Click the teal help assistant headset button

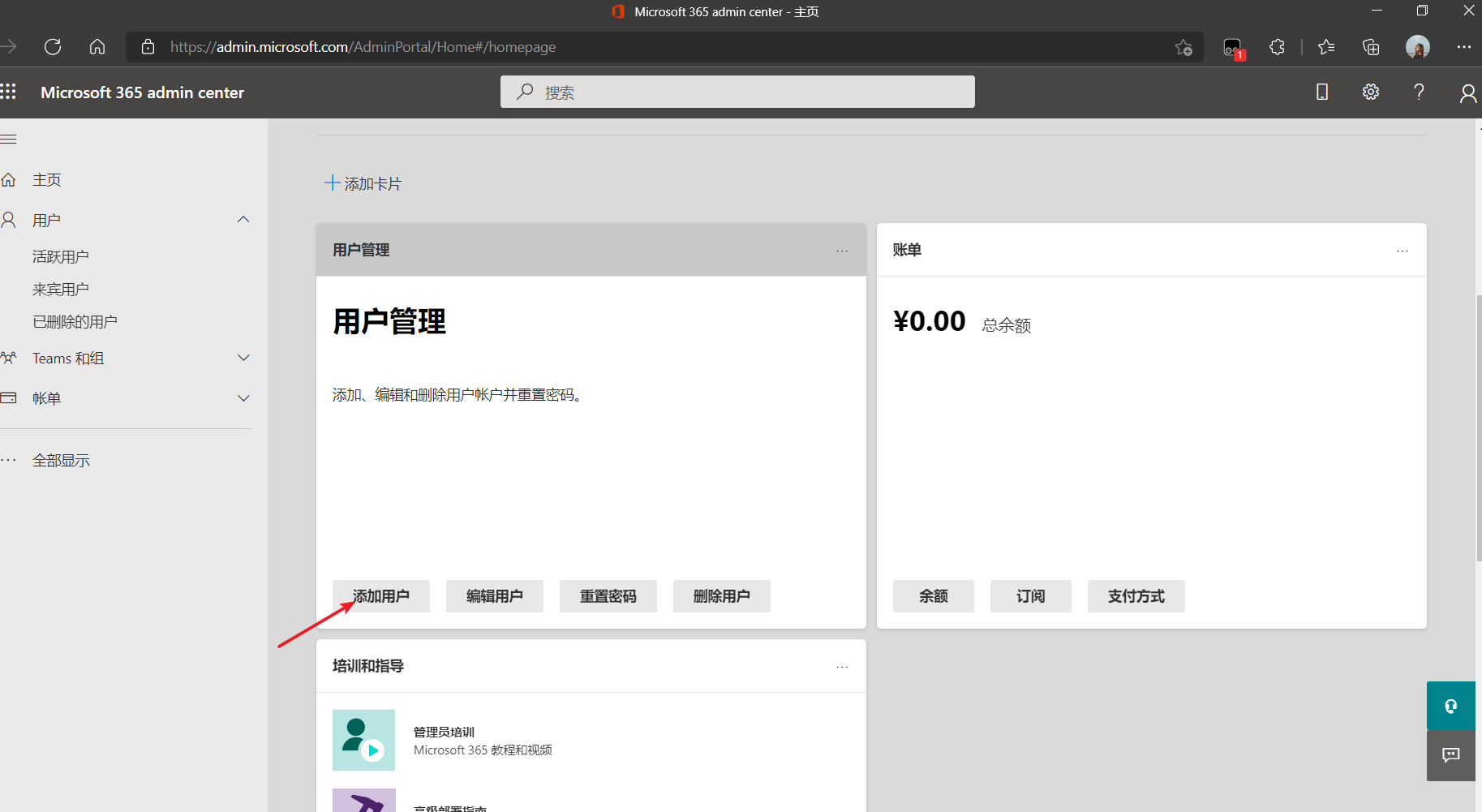click(x=1450, y=706)
